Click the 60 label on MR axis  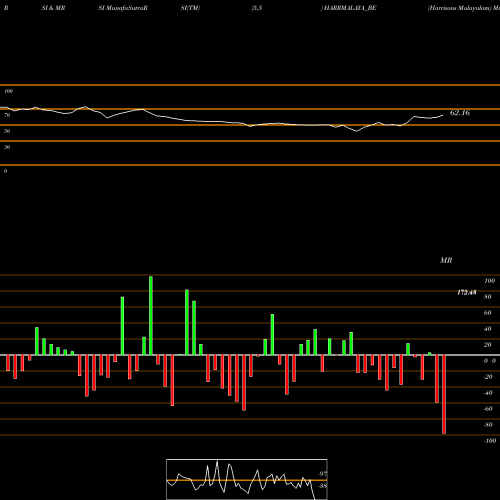488,313
